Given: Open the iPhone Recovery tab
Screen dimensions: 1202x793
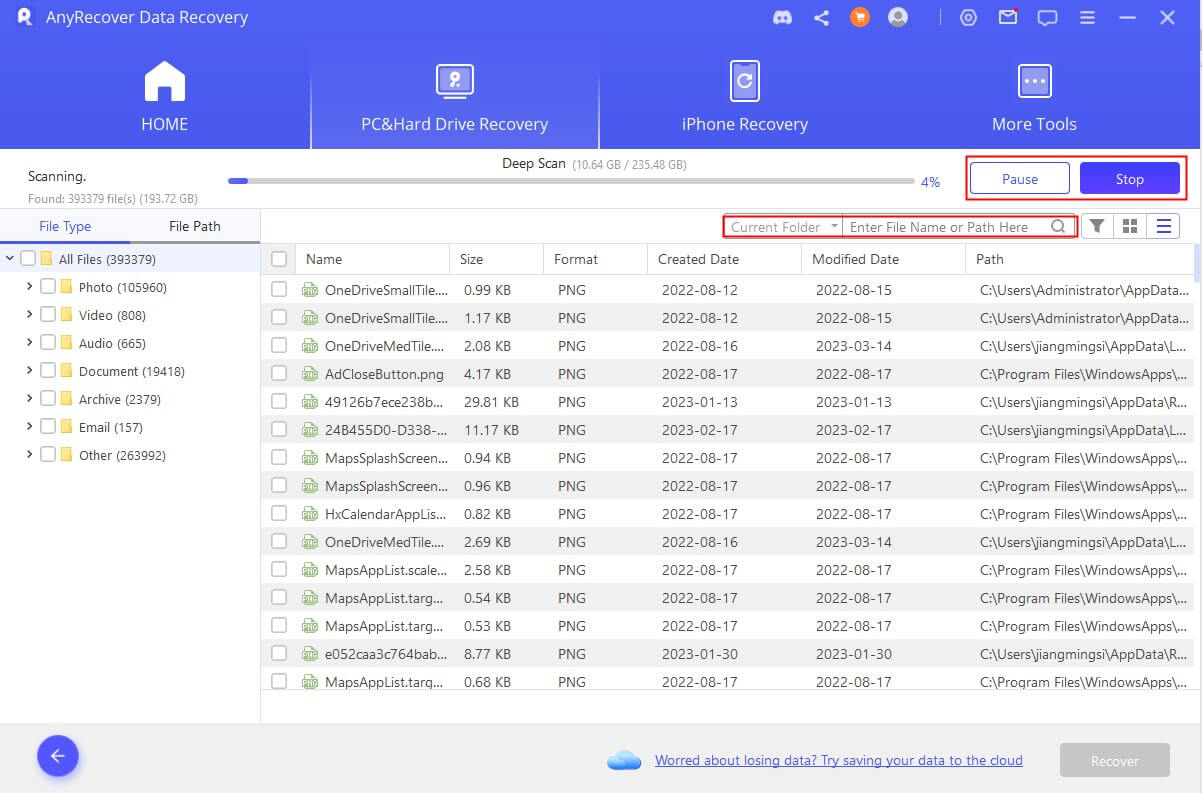Looking at the screenshot, I should (744, 98).
